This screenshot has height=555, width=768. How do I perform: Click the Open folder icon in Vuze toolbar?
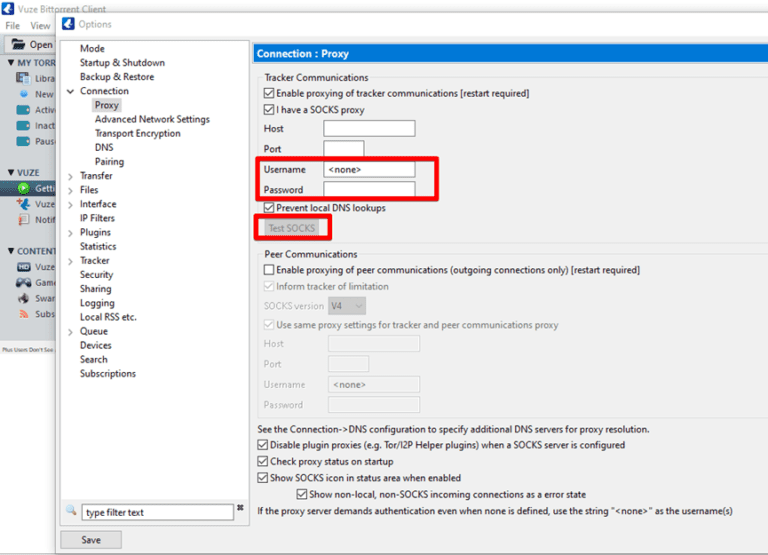pos(19,44)
